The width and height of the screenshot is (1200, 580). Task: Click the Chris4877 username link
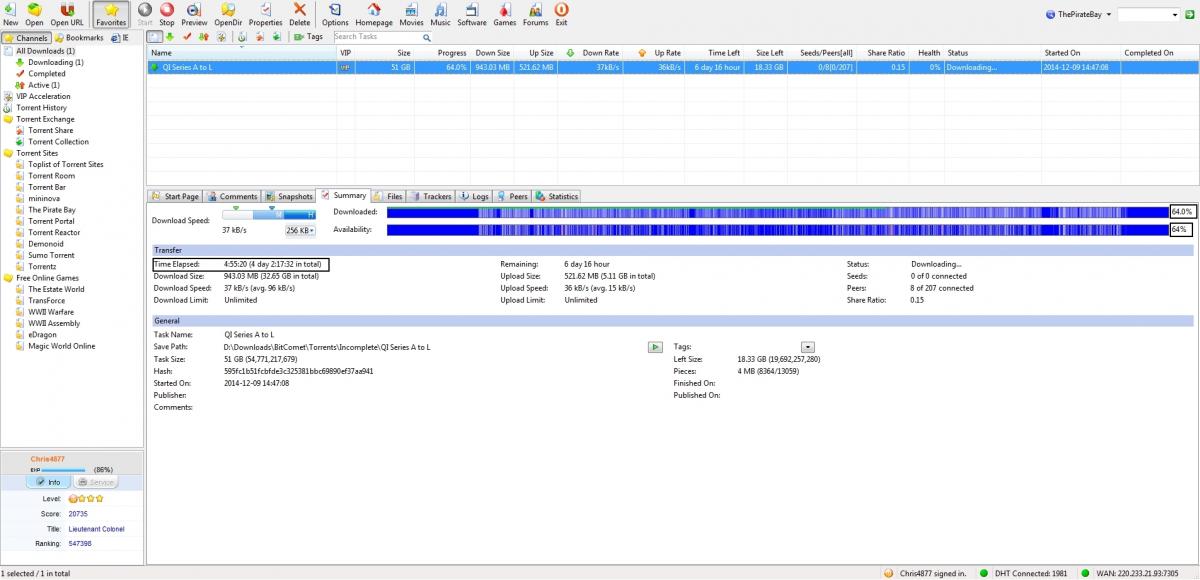pos(47,459)
